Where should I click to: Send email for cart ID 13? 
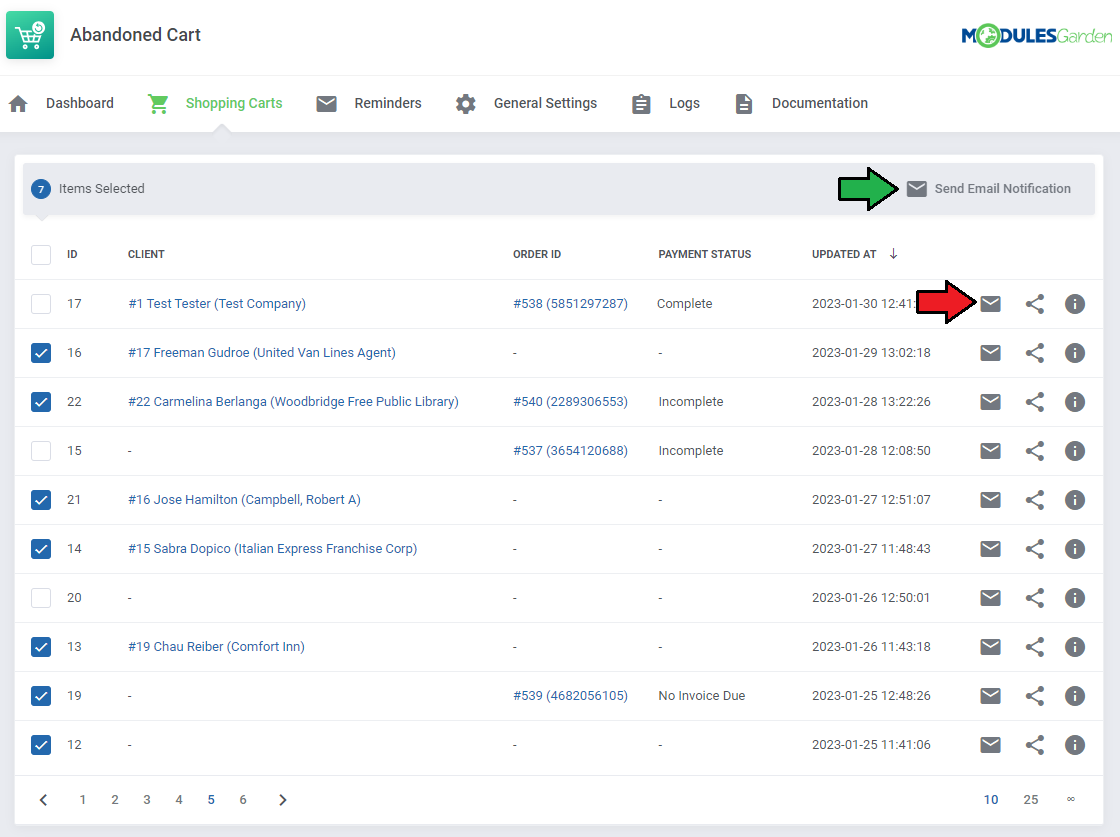pyautogui.click(x=990, y=647)
